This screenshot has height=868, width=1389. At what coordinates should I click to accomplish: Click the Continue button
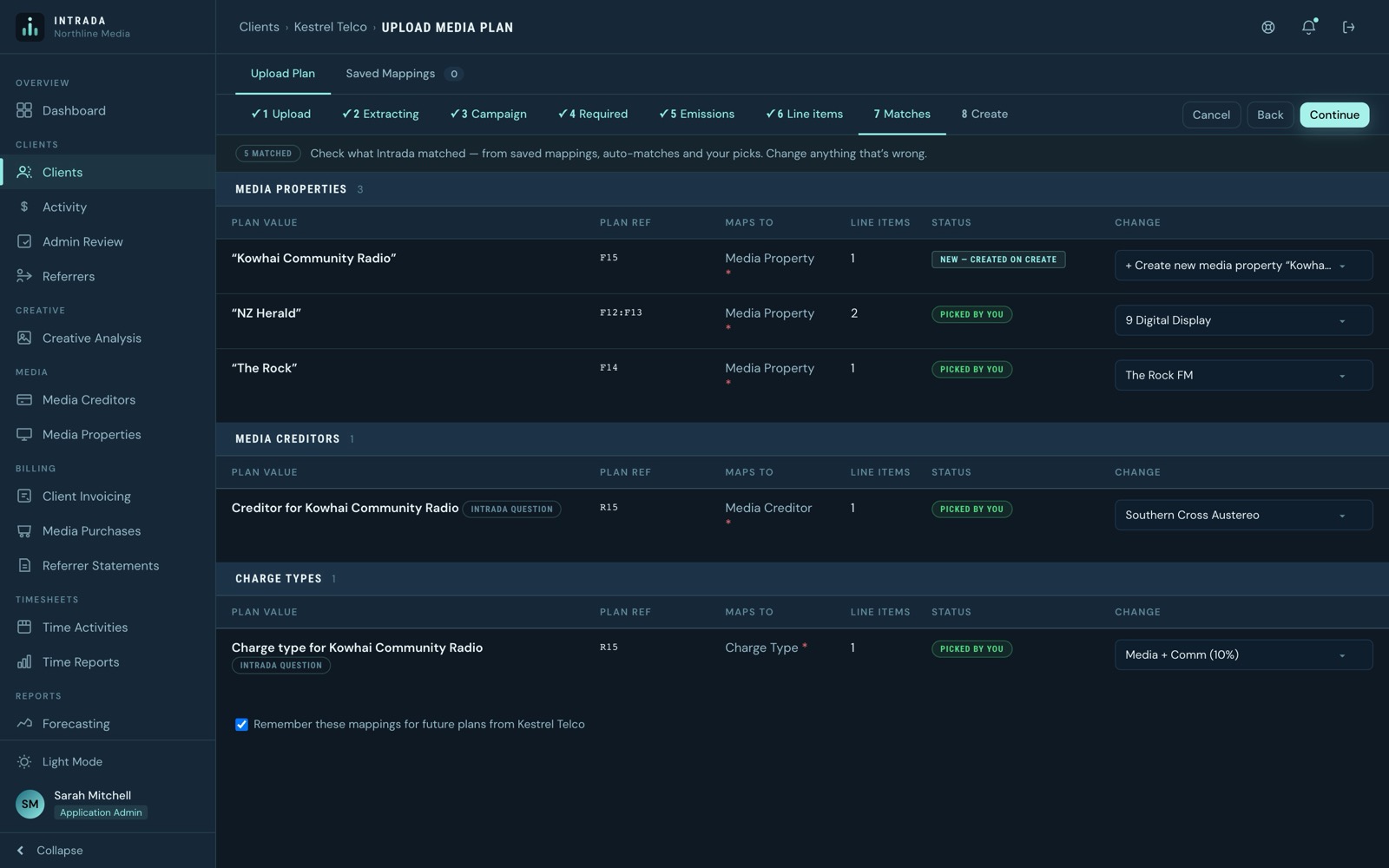point(1334,115)
